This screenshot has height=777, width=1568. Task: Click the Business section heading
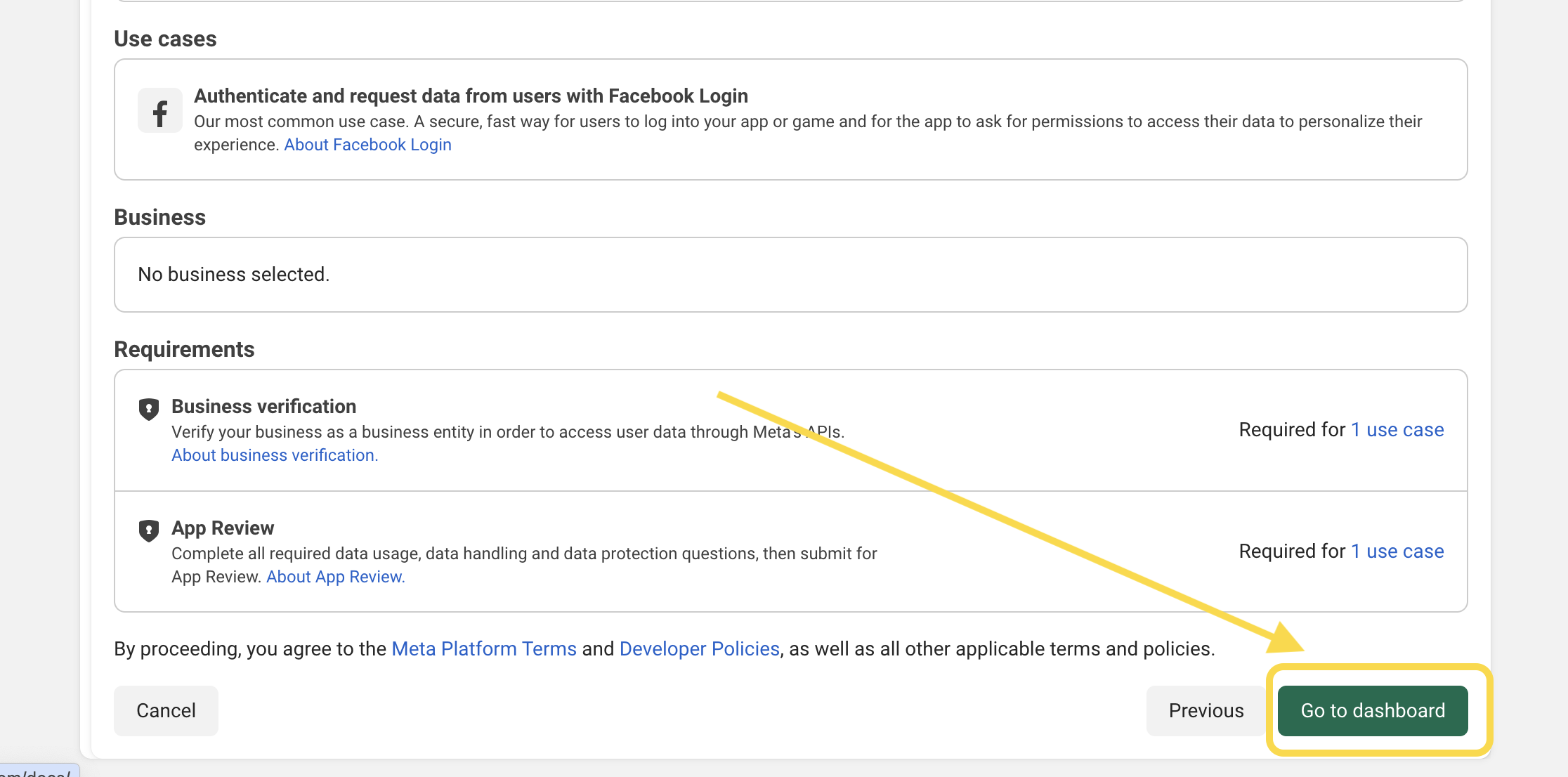coord(159,217)
